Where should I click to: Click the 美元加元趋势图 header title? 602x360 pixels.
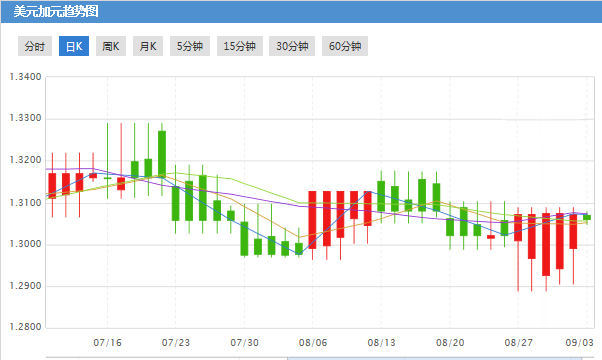pyautogui.click(x=56, y=11)
